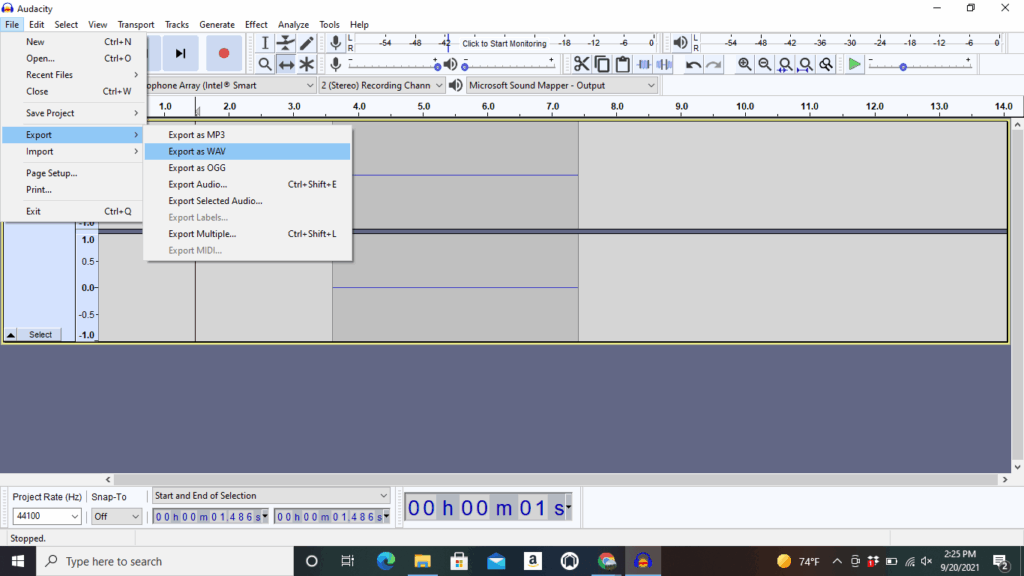Select the Draw pencil tool
Image resolution: width=1024 pixels, height=576 pixels.
[307, 43]
